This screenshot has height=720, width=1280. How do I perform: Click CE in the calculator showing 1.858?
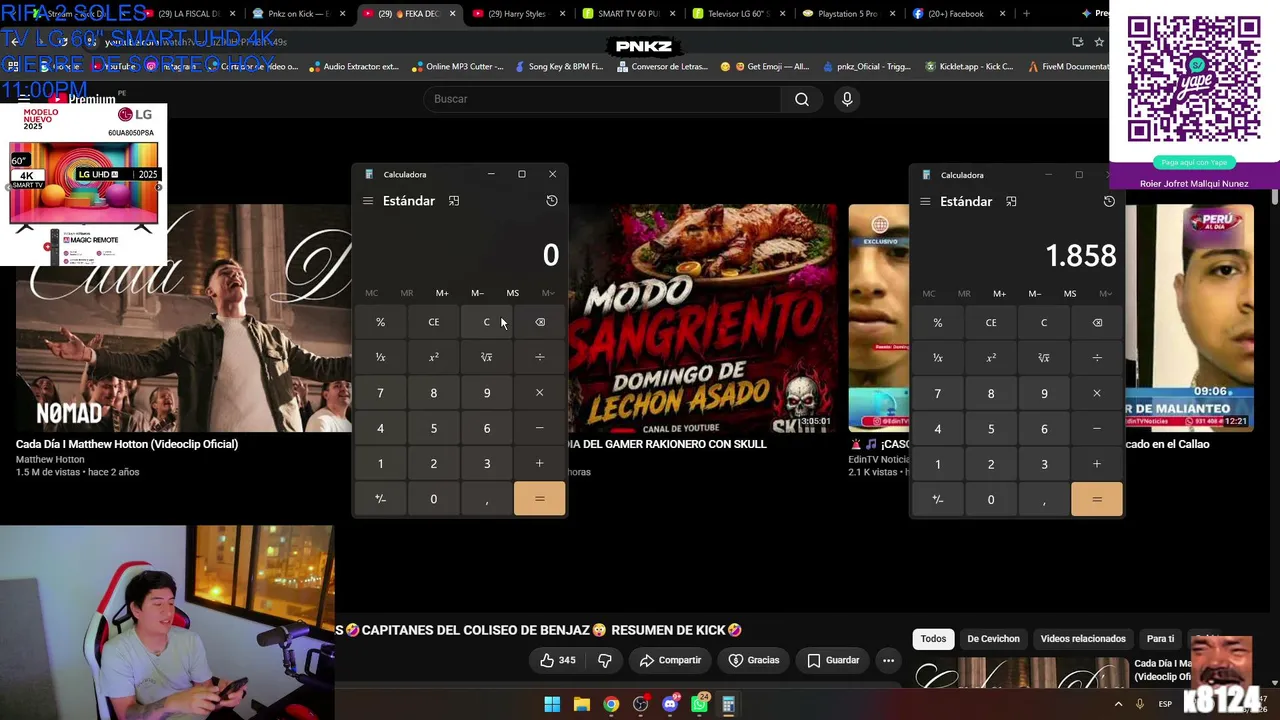click(991, 323)
